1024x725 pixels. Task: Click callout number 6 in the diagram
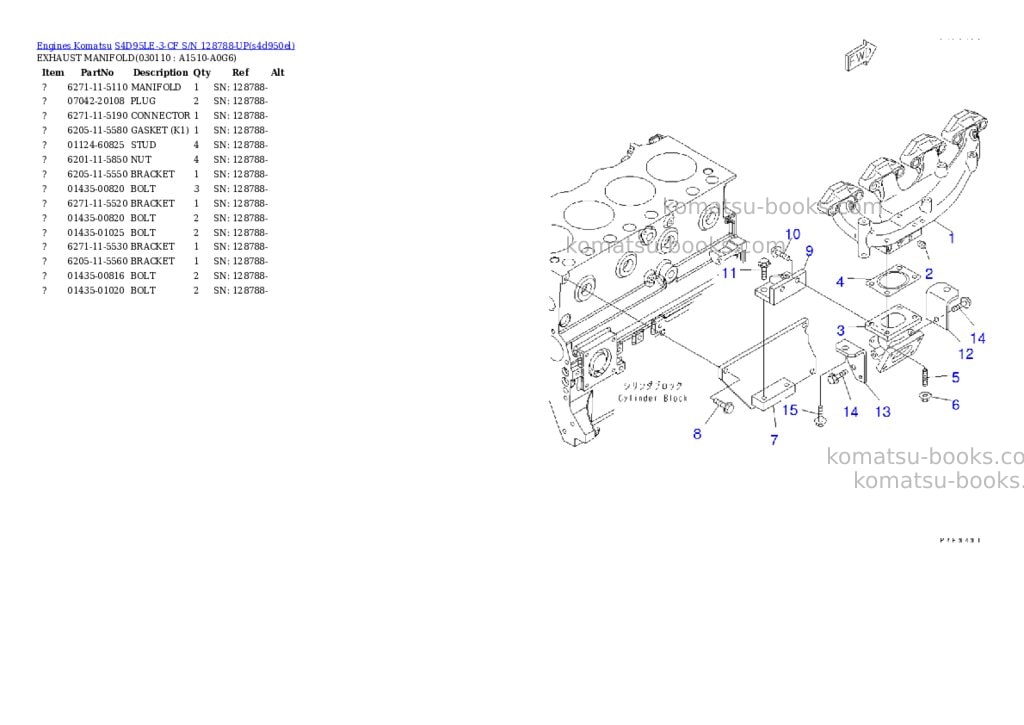(x=955, y=404)
